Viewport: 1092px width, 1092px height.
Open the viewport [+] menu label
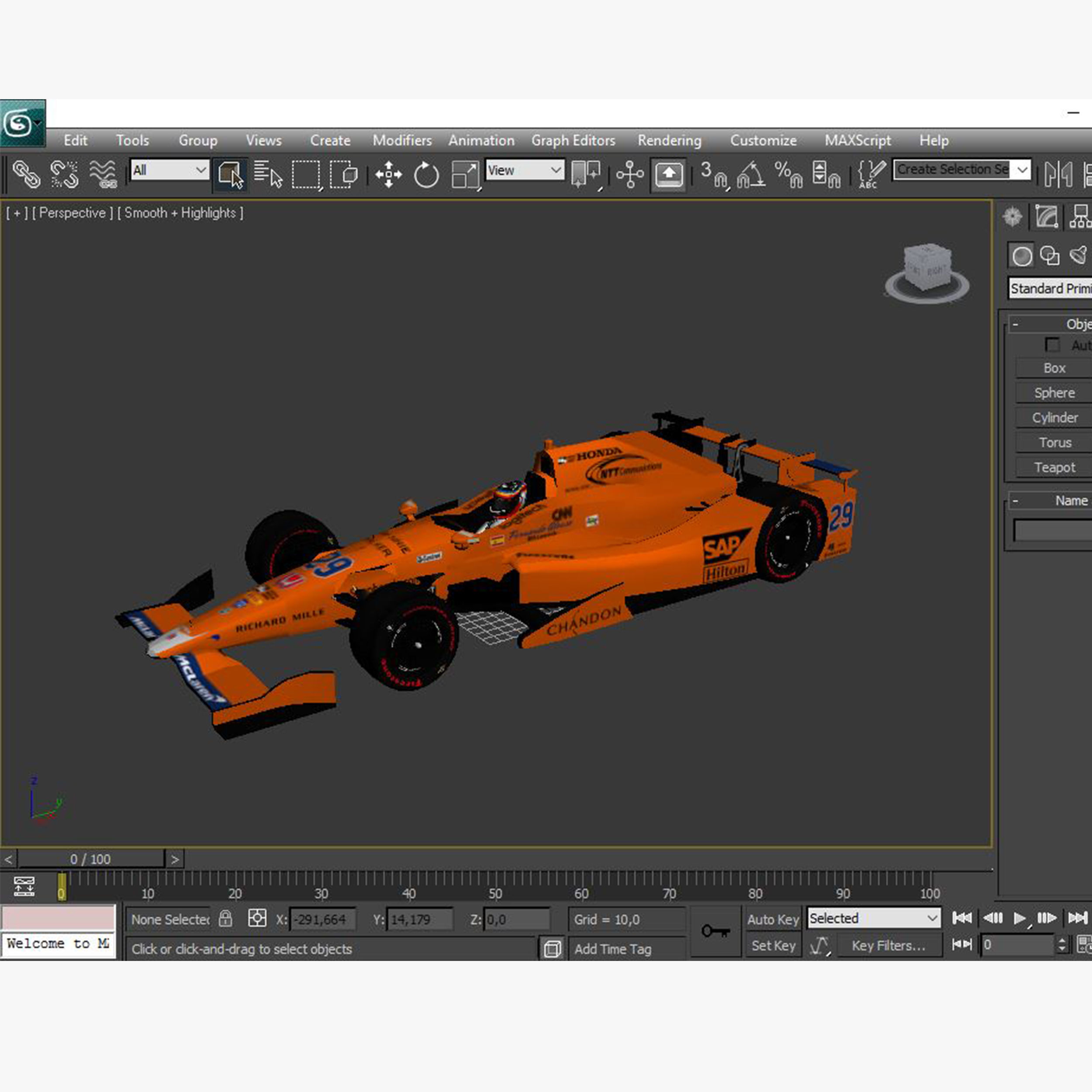coord(17,213)
